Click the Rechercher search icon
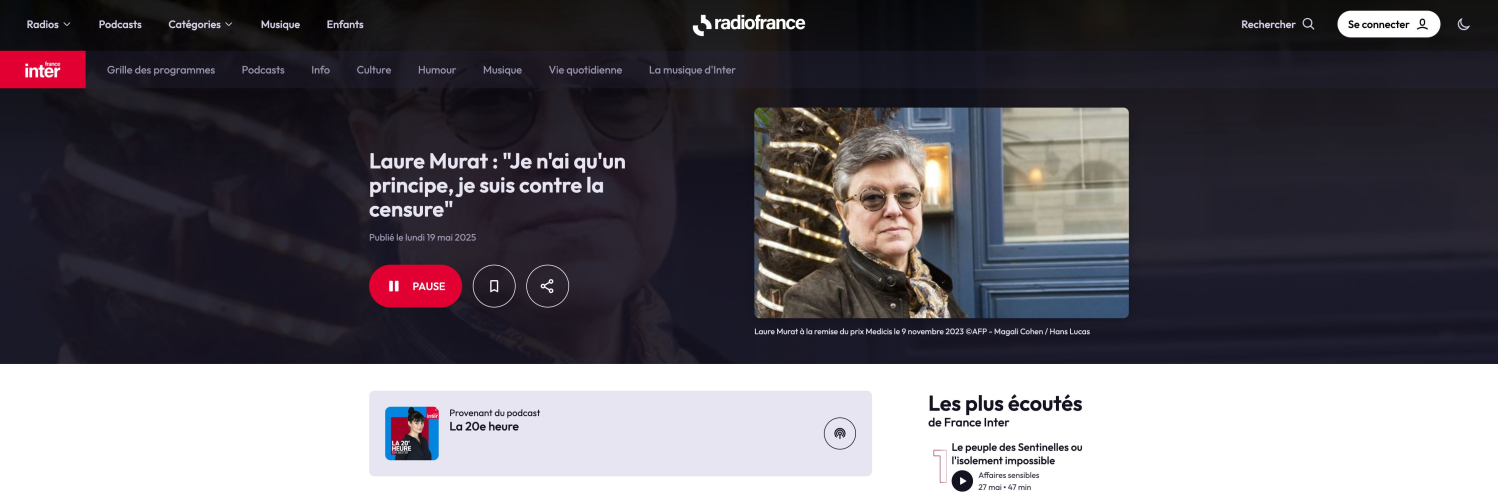 (1309, 24)
